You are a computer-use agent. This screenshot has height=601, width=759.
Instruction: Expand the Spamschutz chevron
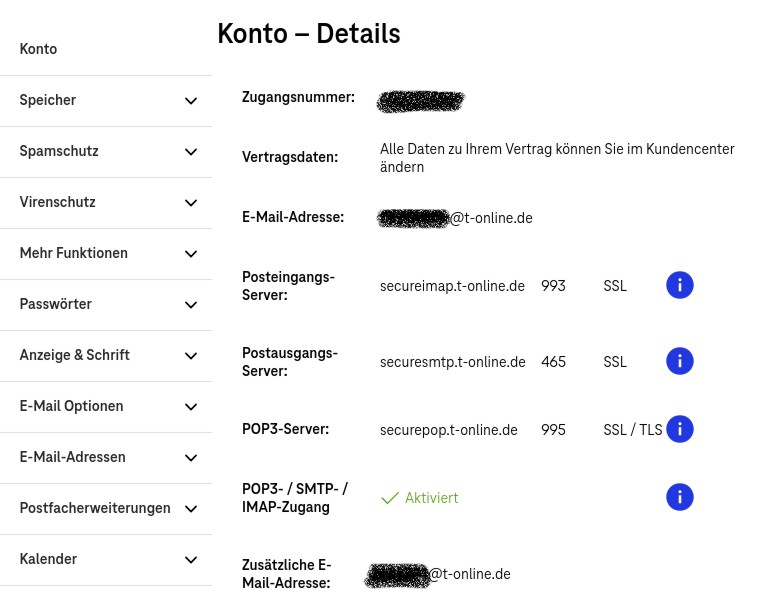click(191, 152)
